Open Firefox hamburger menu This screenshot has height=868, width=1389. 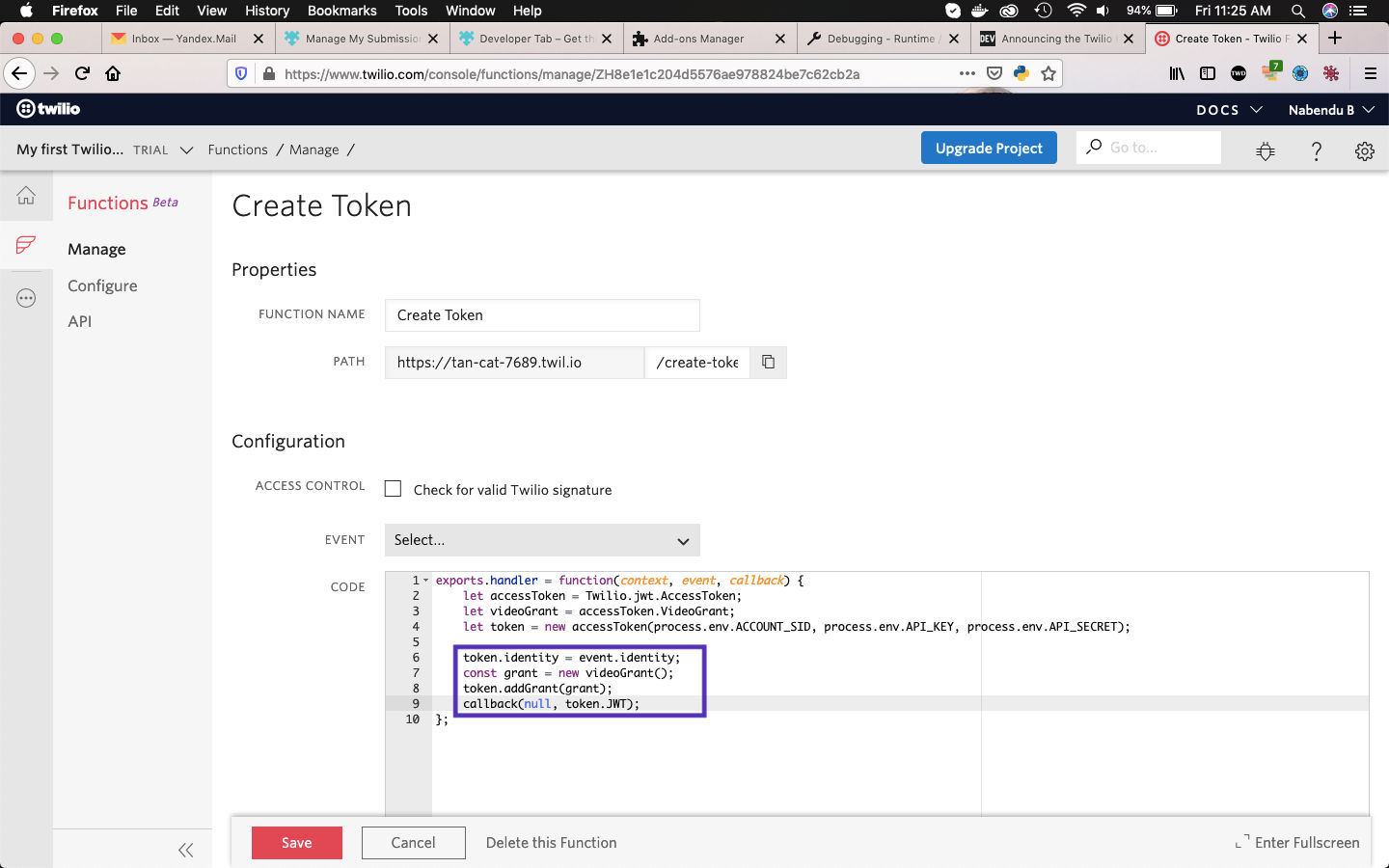1370,73
